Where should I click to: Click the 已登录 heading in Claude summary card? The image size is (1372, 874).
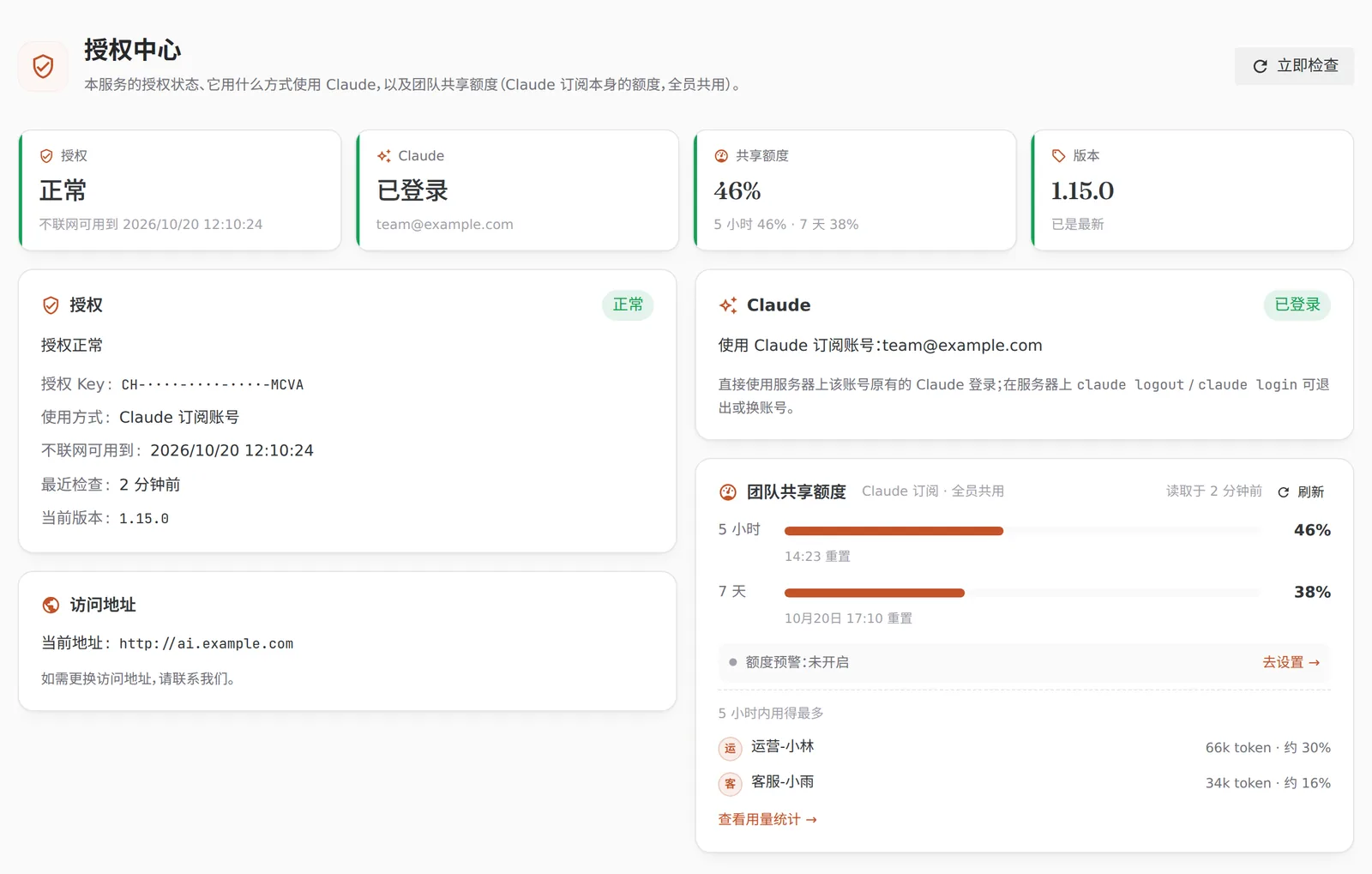[412, 190]
